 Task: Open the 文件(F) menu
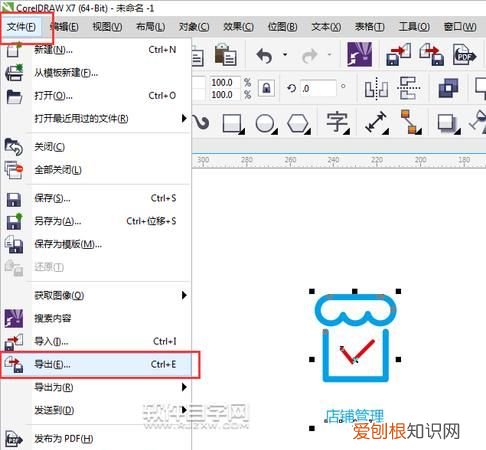[x=21, y=27]
